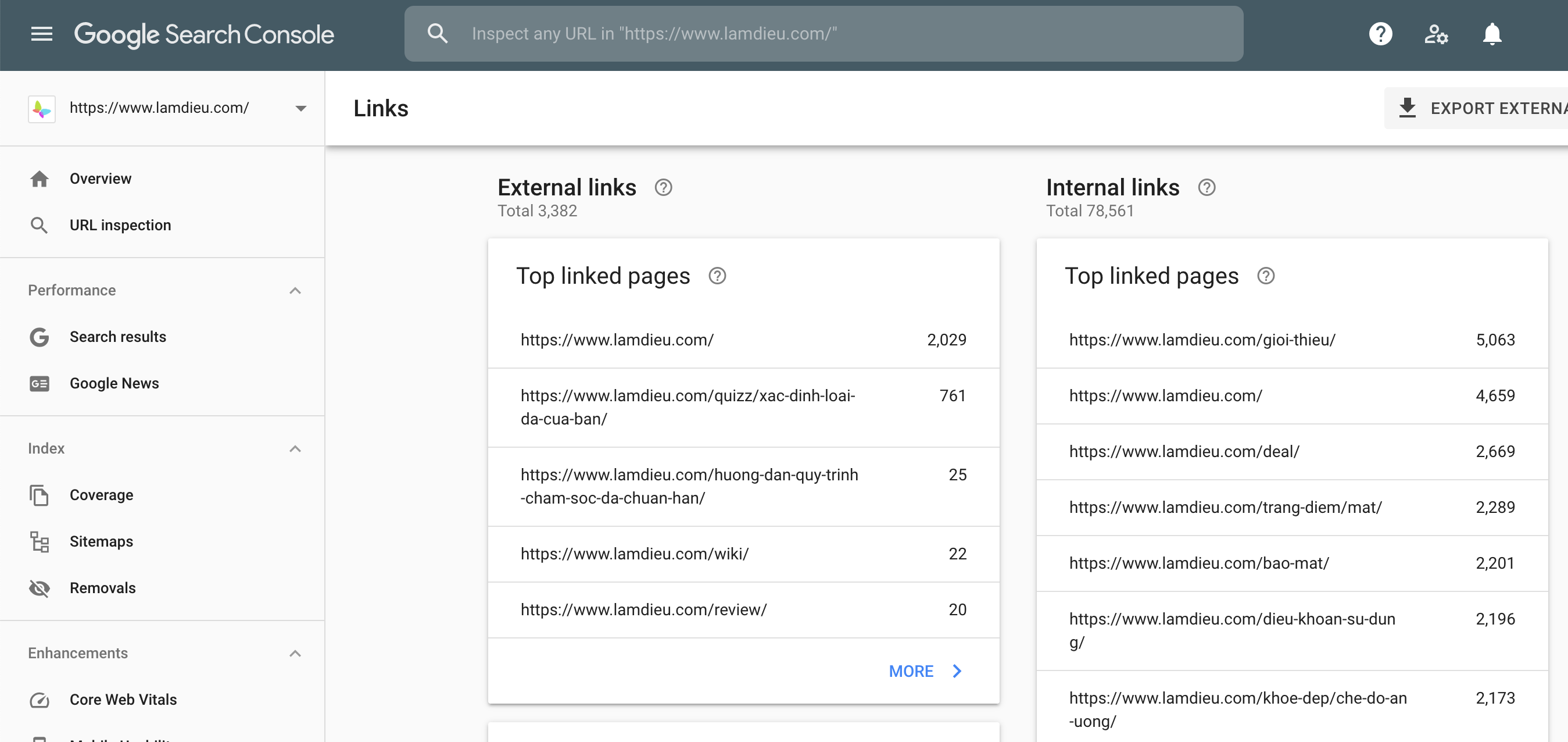This screenshot has height=742, width=1568.
Task: Click the count 2,669 for deal page
Action: pyautogui.click(x=1495, y=452)
